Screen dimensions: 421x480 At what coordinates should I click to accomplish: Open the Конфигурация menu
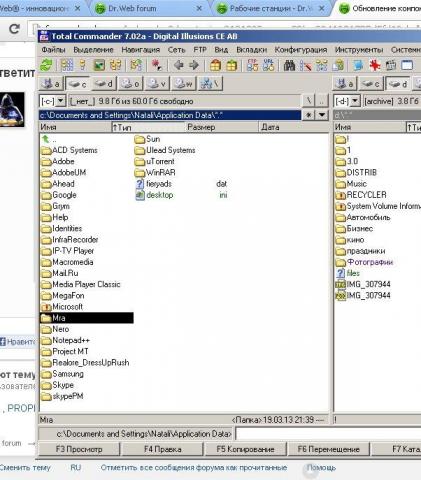(301, 50)
